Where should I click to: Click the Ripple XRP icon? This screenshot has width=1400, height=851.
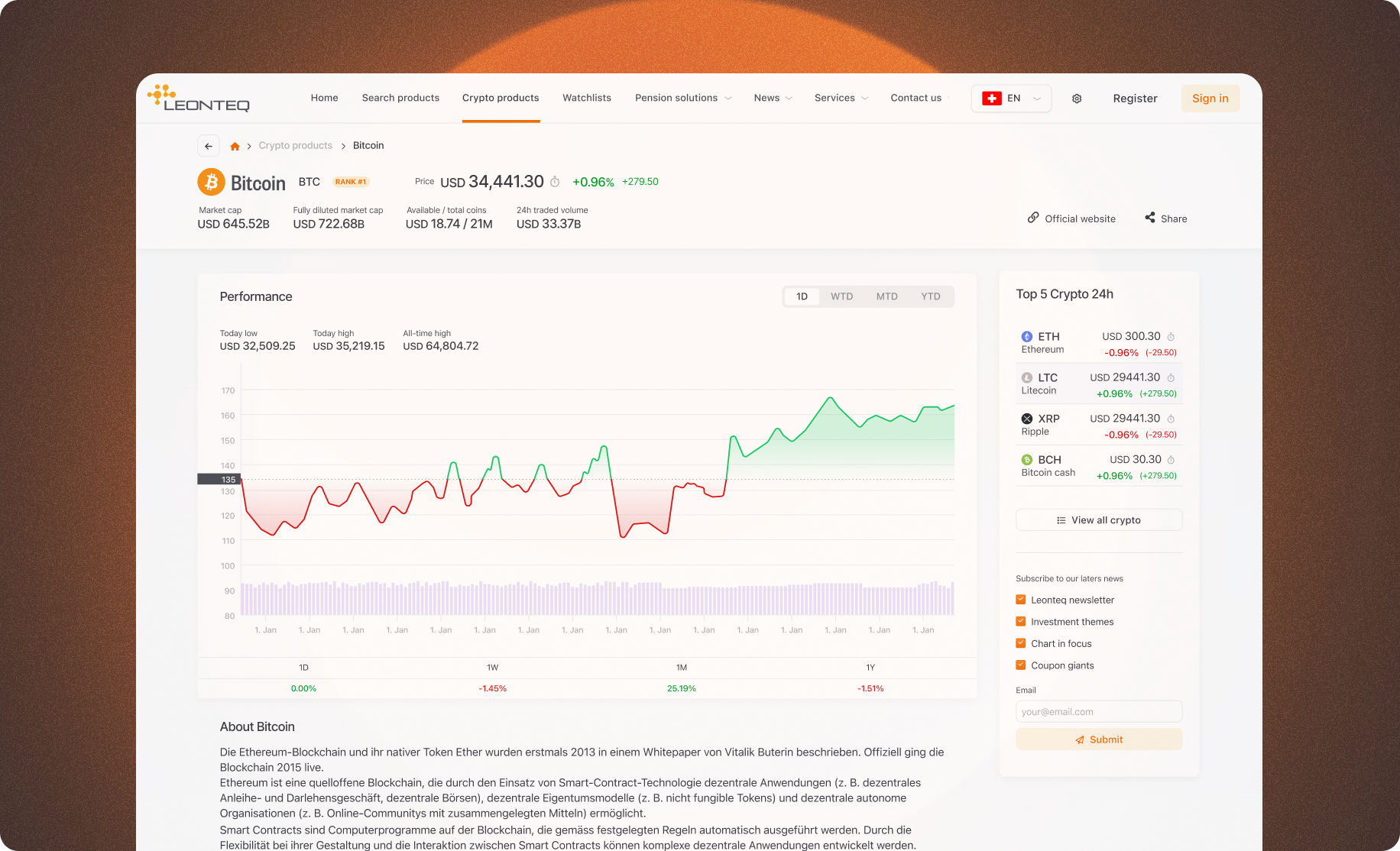point(1026,419)
